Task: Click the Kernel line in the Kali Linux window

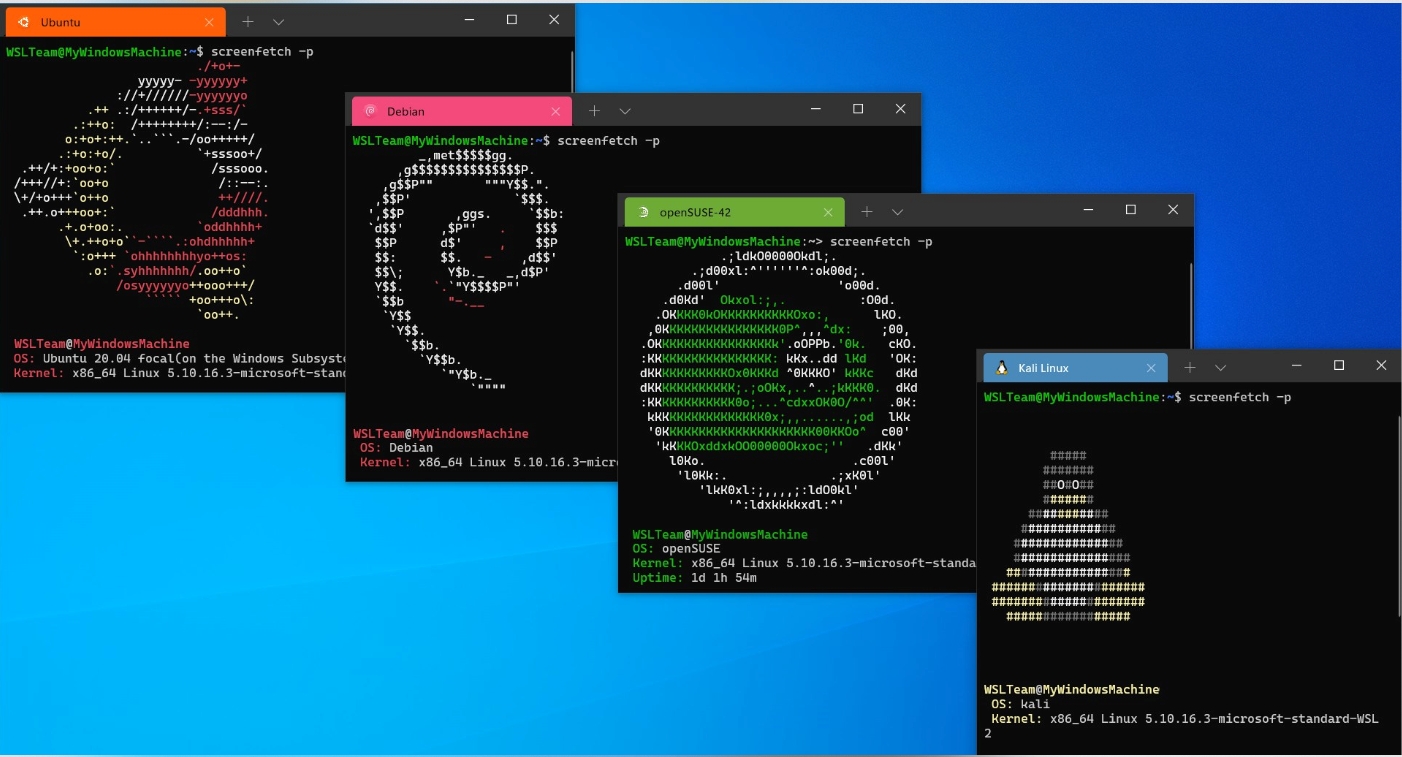Action: pos(1184,719)
